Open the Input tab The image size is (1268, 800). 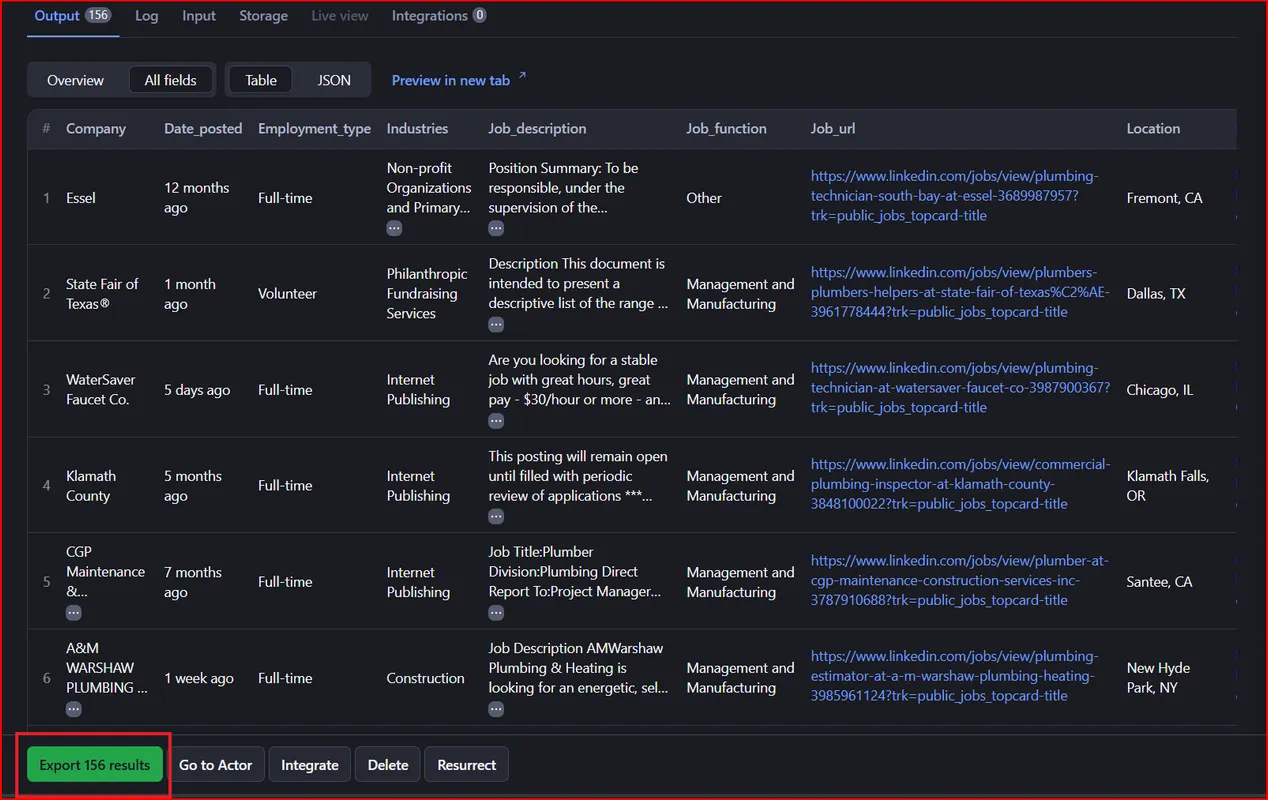tap(199, 16)
